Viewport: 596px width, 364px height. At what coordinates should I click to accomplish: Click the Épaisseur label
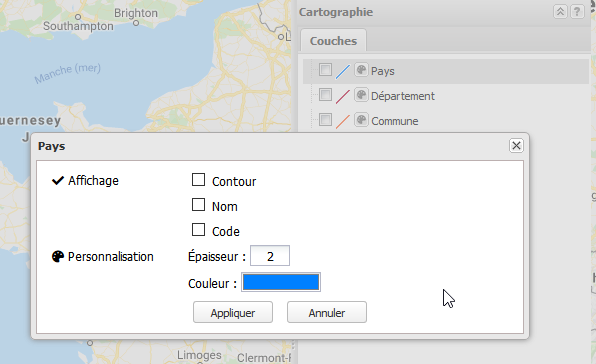(x=217, y=256)
